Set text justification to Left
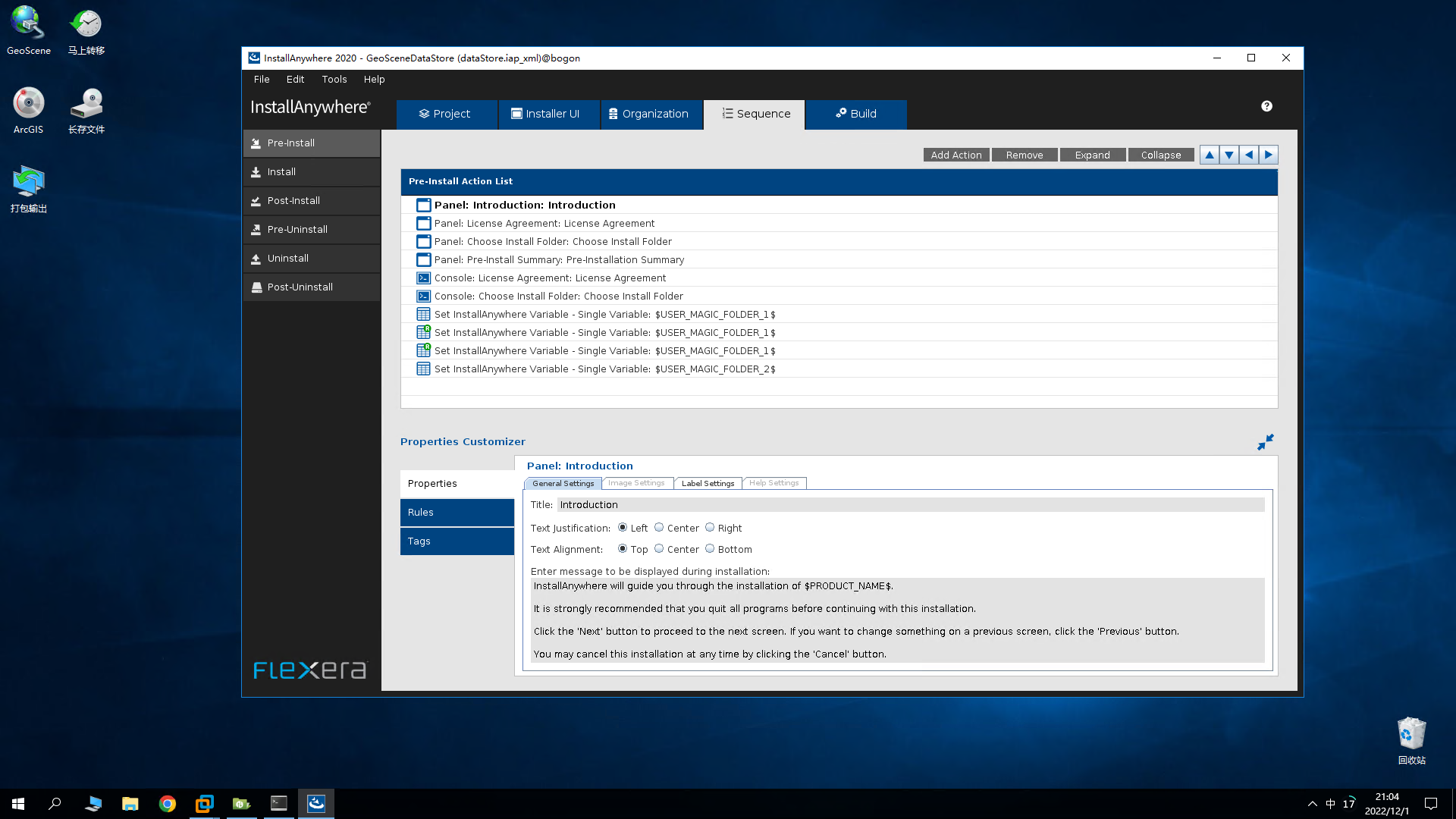Viewport: 1456px width, 819px height. pos(623,528)
